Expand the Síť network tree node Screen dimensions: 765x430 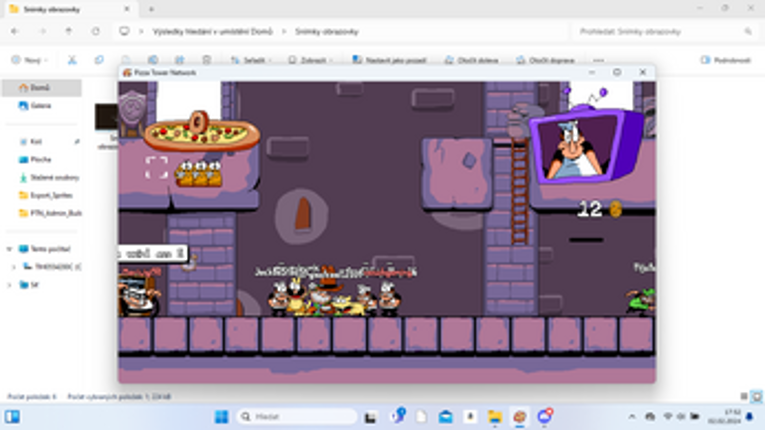9,285
